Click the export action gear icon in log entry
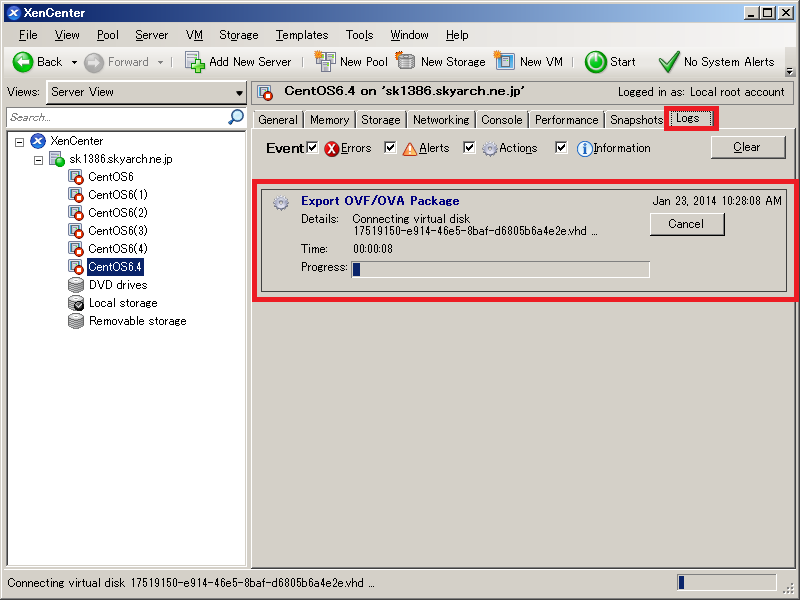 pyautogui.click(x=281, y=203)
